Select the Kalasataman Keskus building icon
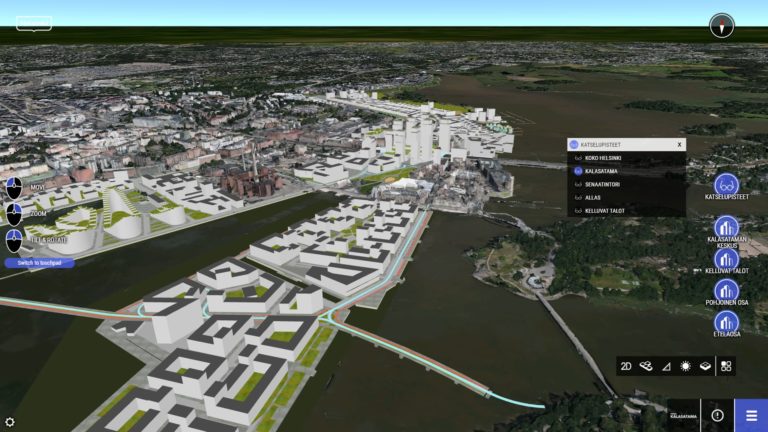768x432 pixels. (726, 227)
